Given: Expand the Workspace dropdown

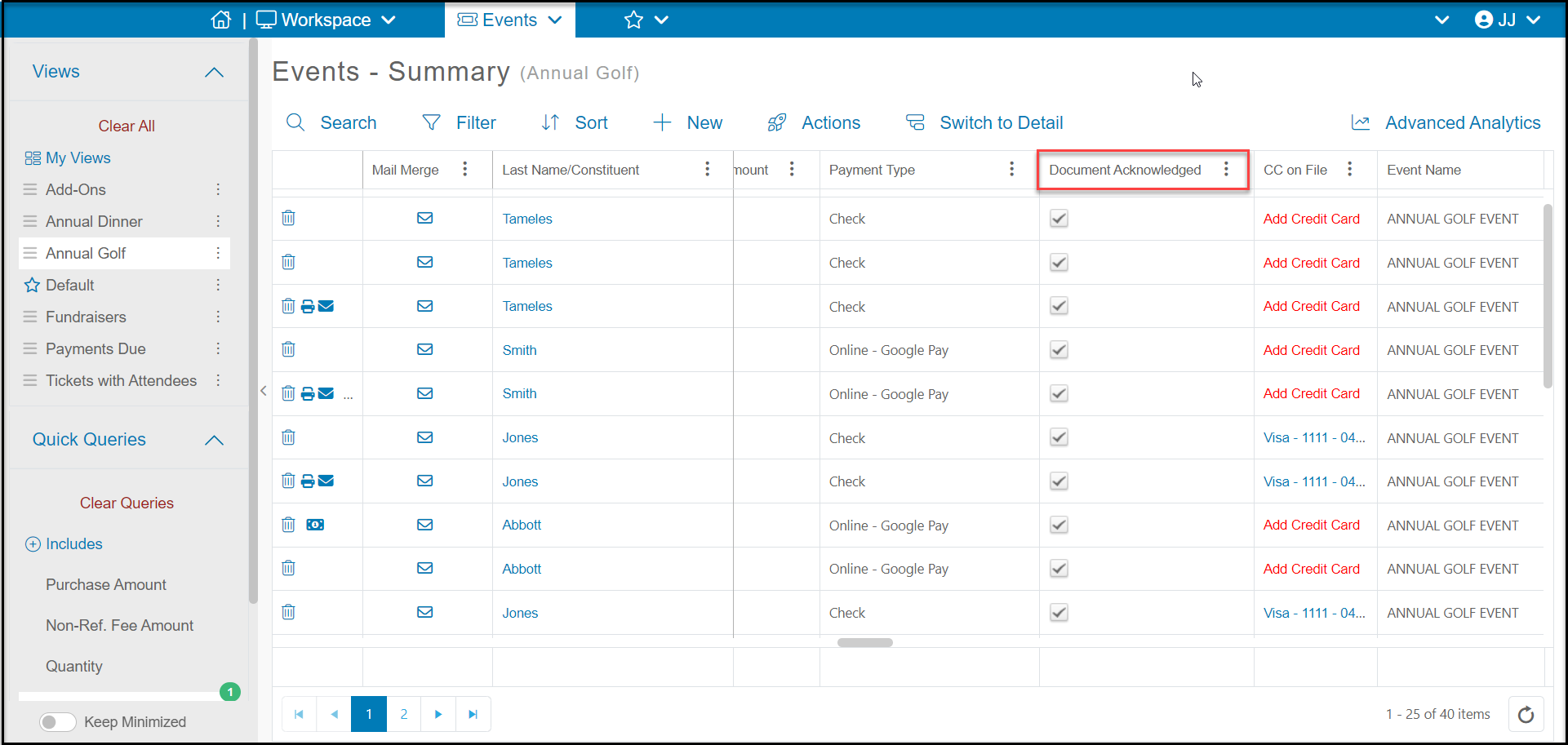Looking at the screenshot, I should (x=389, y=20).
